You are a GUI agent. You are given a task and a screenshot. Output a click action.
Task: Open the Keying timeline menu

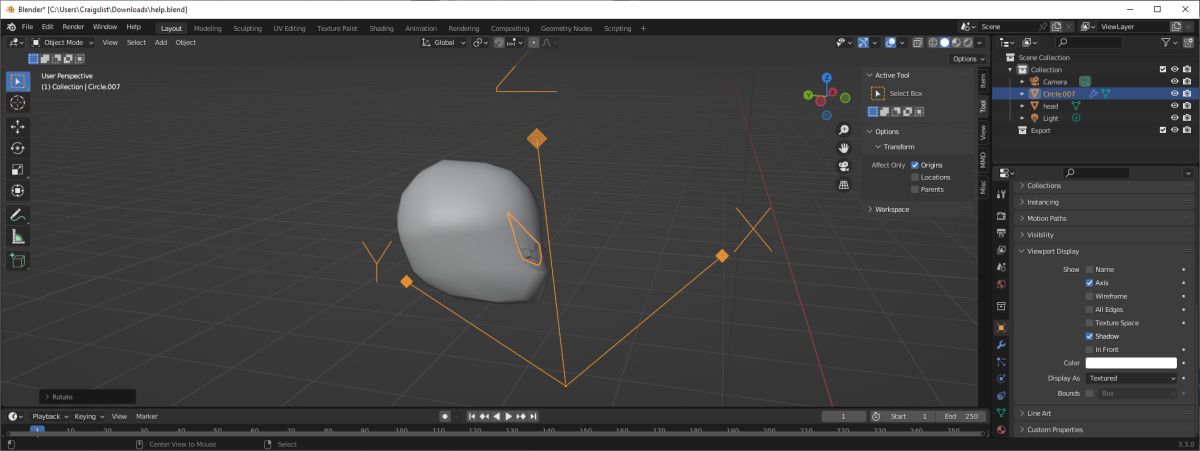[89, 416]
